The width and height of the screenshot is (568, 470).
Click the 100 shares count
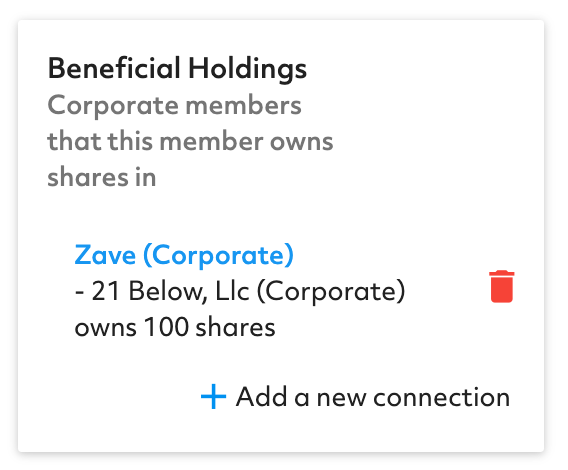[209, 327]
